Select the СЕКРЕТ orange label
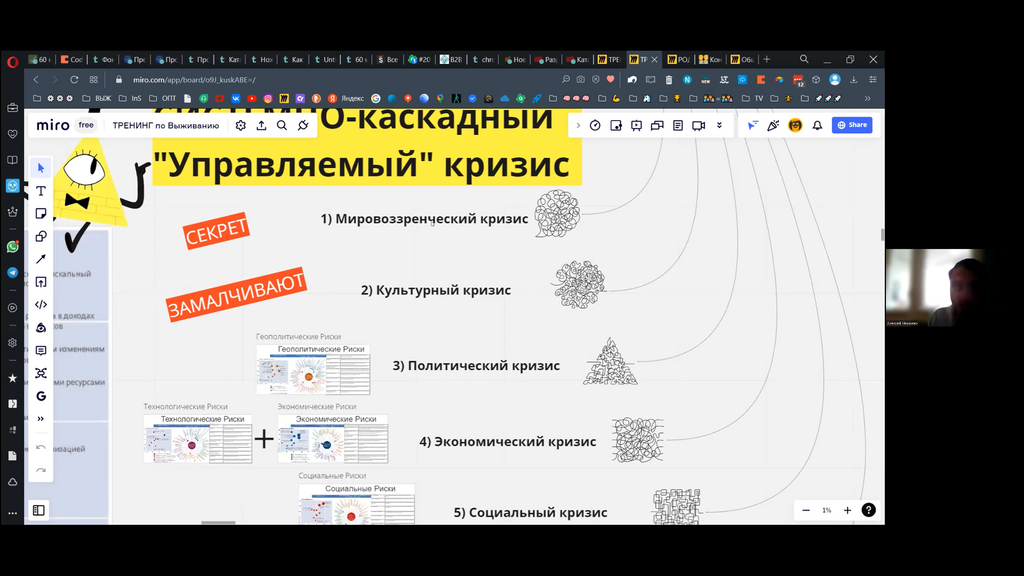The image size is (1024, 576). [216, 231]
